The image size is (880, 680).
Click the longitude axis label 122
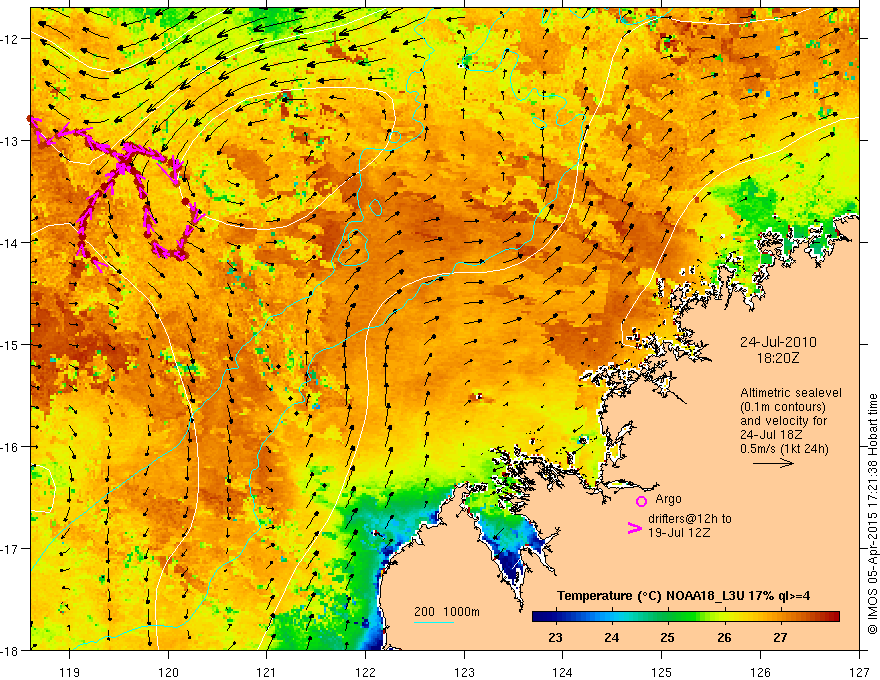[x=365, y=672]
